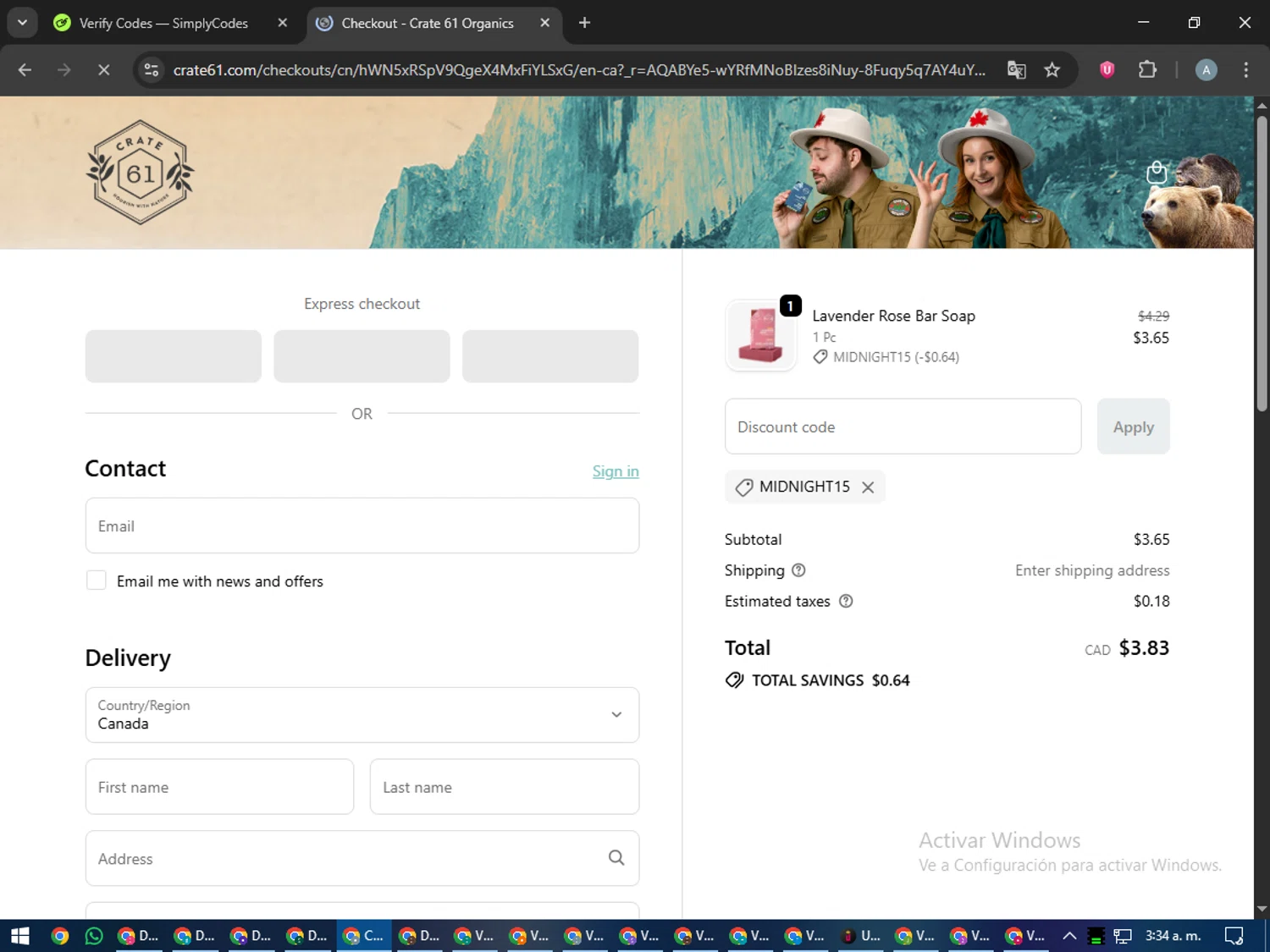Close the Verify Codes — SimplyCodes tab
The height and width of the screenshot is (952, 1270).
tap(283, 23)
